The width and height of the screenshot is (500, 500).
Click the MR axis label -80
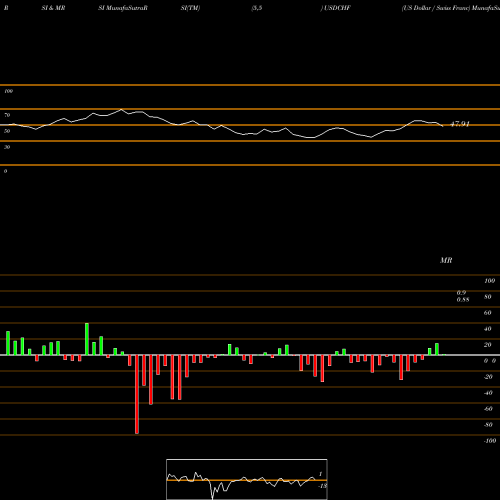click(488, 425)
